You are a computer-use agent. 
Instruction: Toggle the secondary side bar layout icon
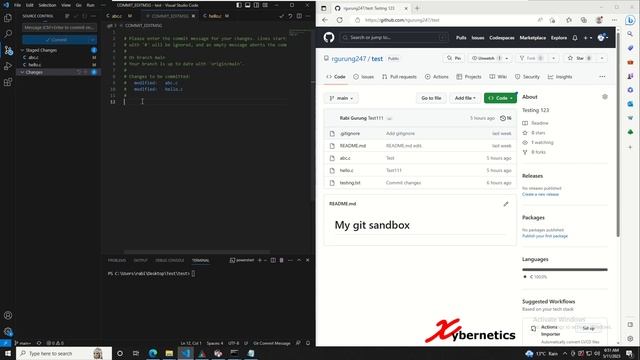tap(256, 5)
